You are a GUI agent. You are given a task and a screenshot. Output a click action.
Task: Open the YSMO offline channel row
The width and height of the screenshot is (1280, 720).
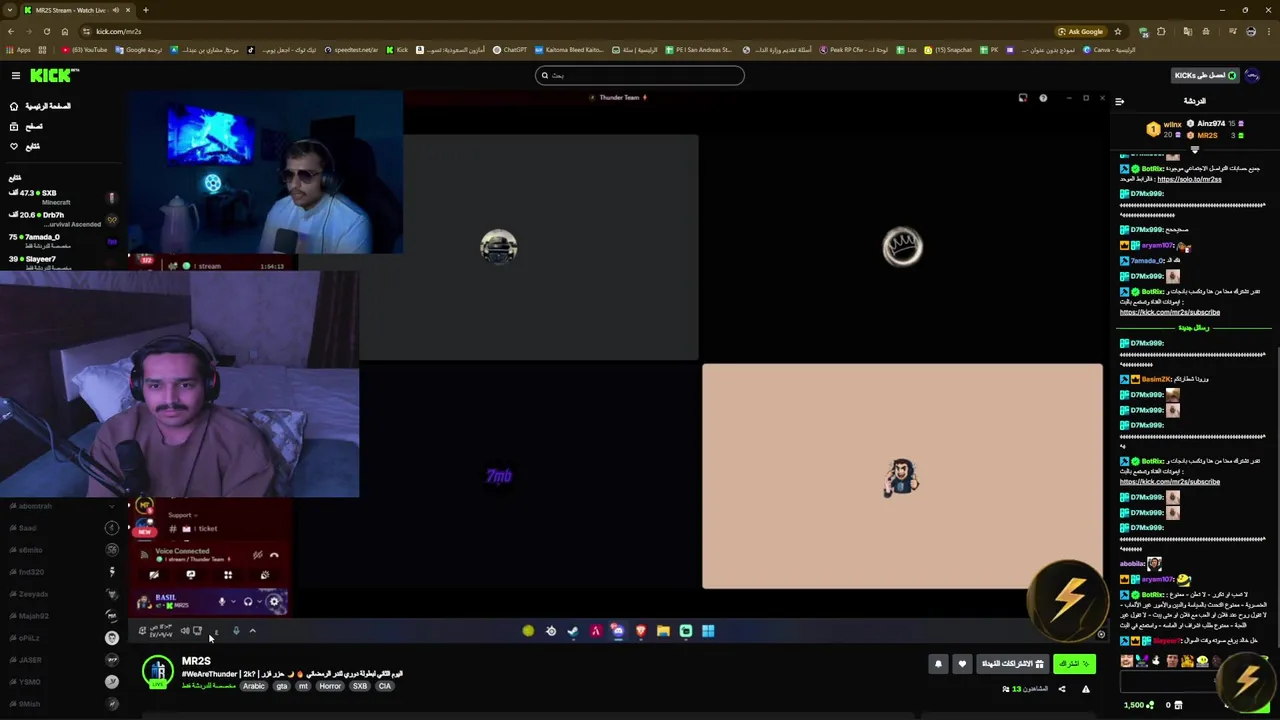[x=62, y=682]
